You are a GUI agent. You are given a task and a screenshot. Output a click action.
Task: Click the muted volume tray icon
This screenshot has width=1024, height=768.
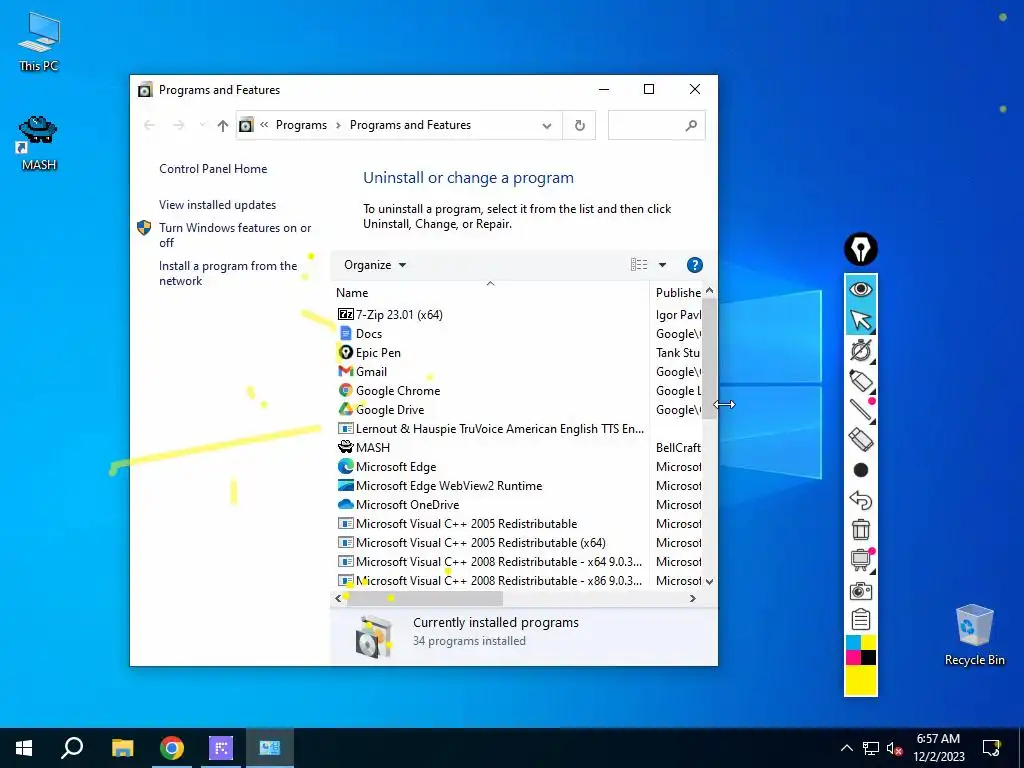point(894,748)
